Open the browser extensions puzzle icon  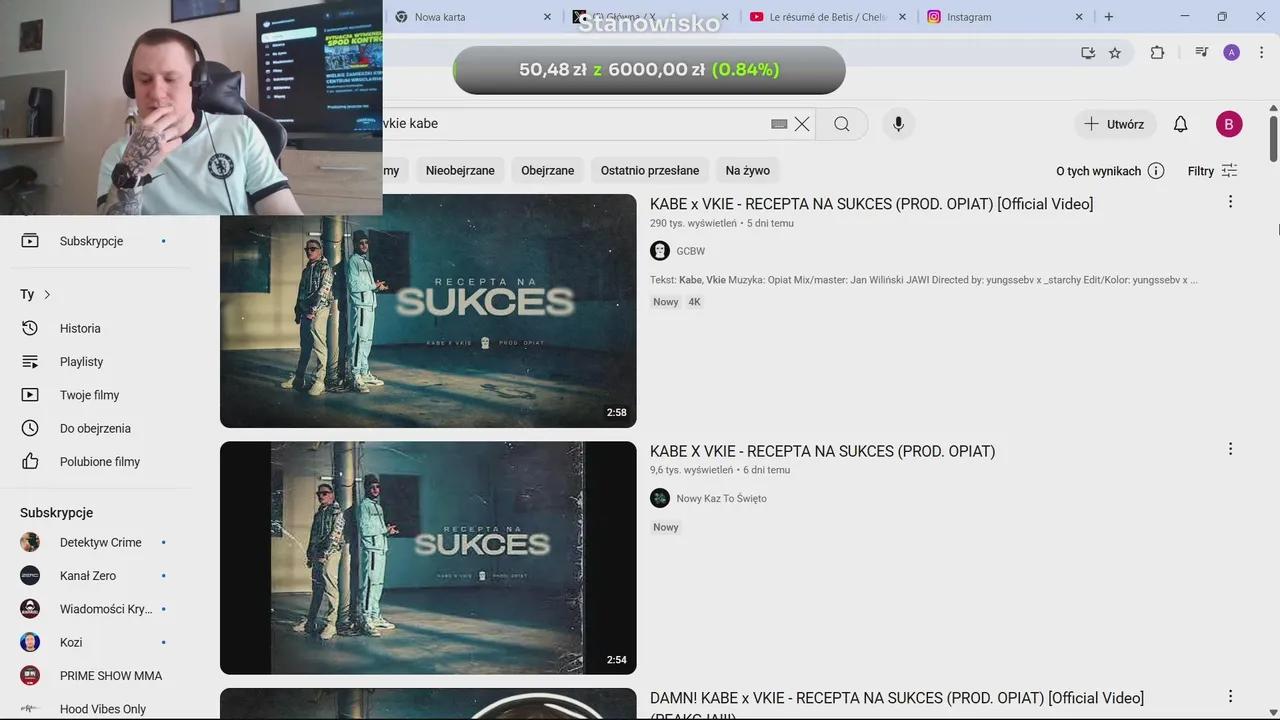pyautogui.click(x=1157, y=52)
